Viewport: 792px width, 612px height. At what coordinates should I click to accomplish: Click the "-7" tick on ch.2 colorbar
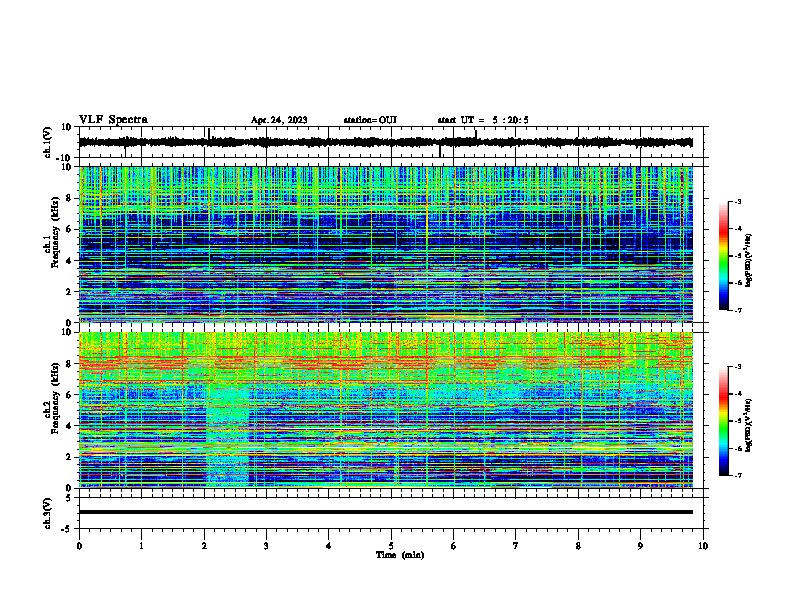(x=737, y=475)
